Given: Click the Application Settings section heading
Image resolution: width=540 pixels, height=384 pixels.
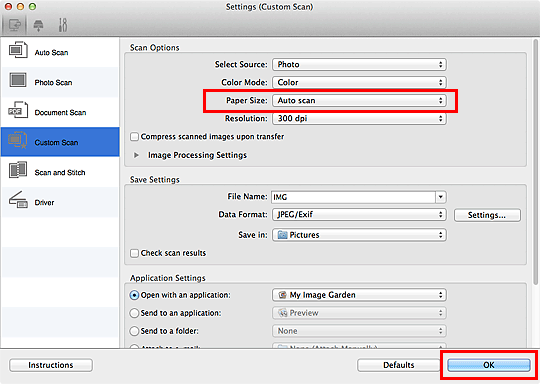Looking at the screenshot, I should [168, 278].
